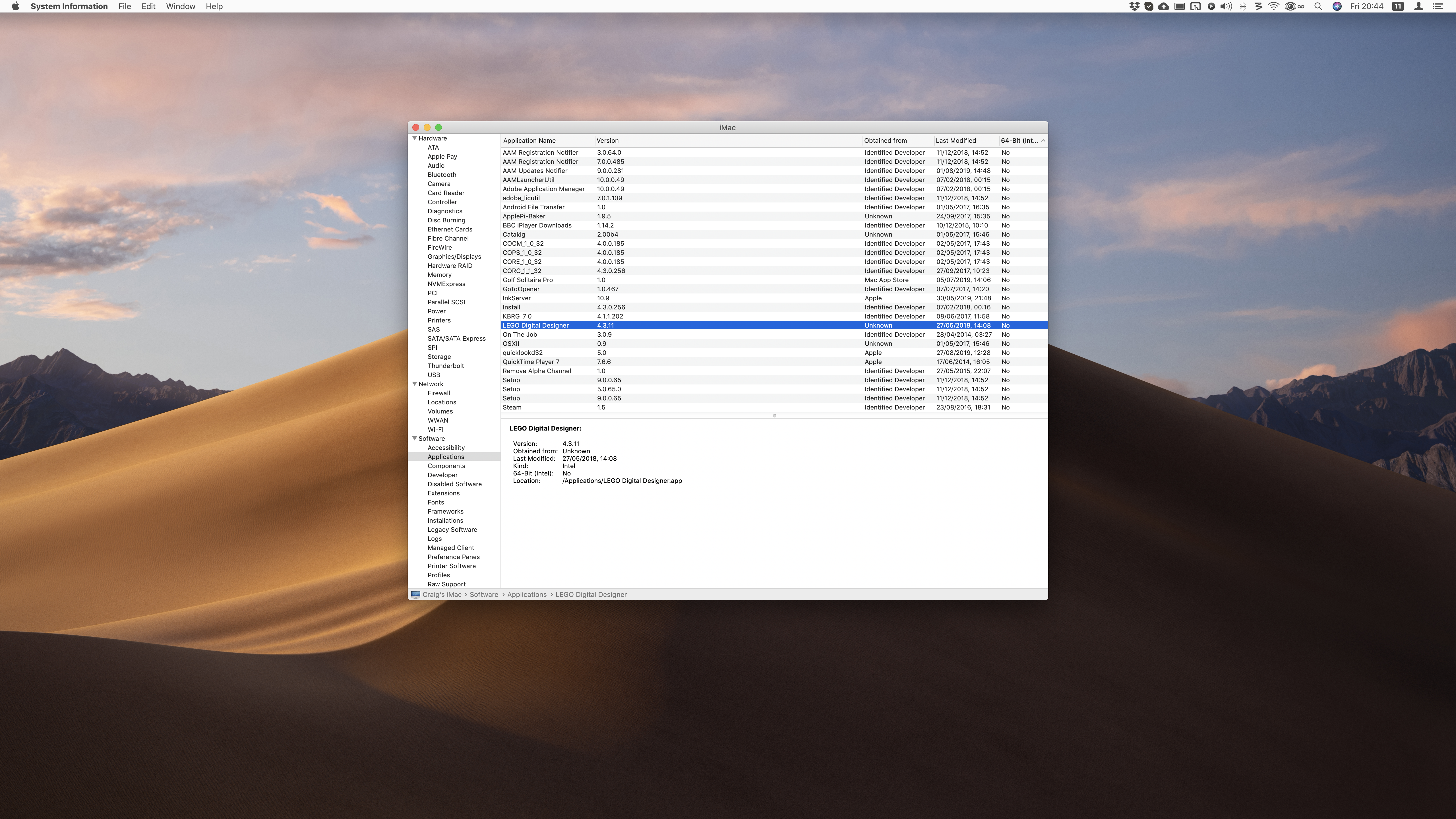Select the Android File Transfer row
1456x819 pixels.
[774, 207]
